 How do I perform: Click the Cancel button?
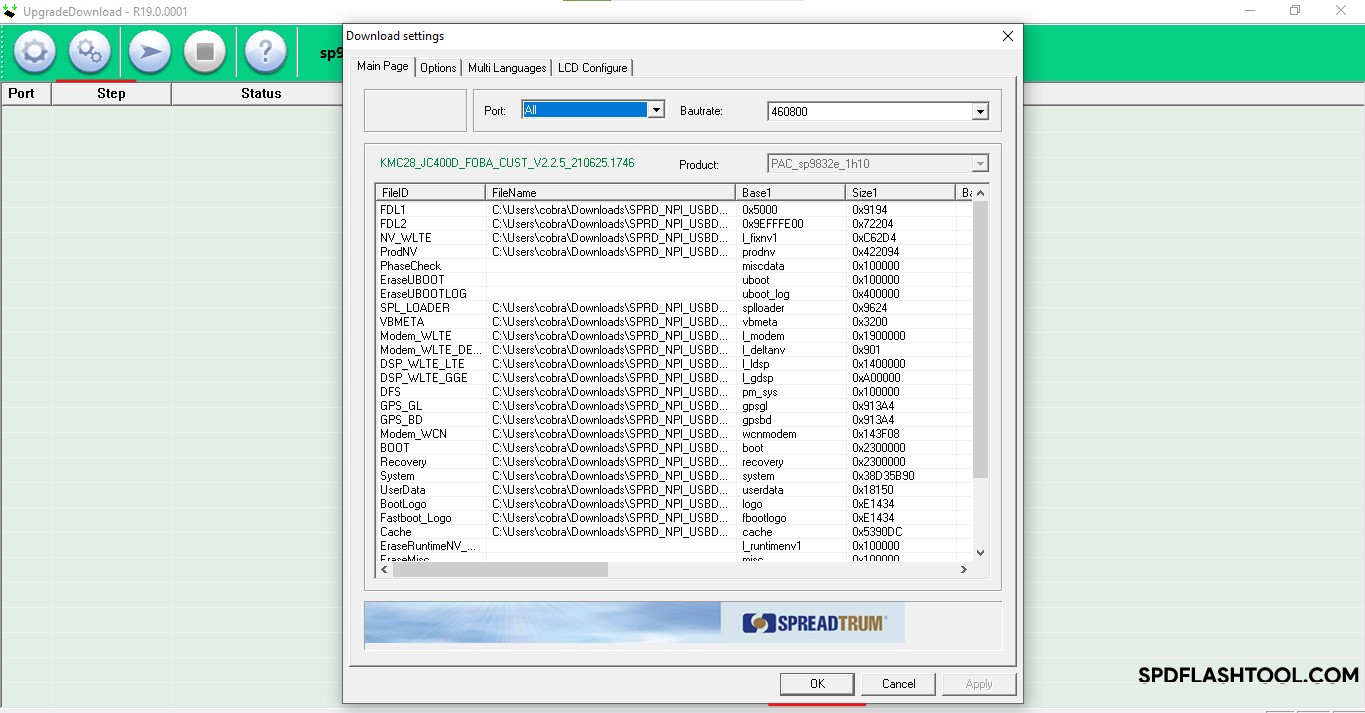point(898,684)
